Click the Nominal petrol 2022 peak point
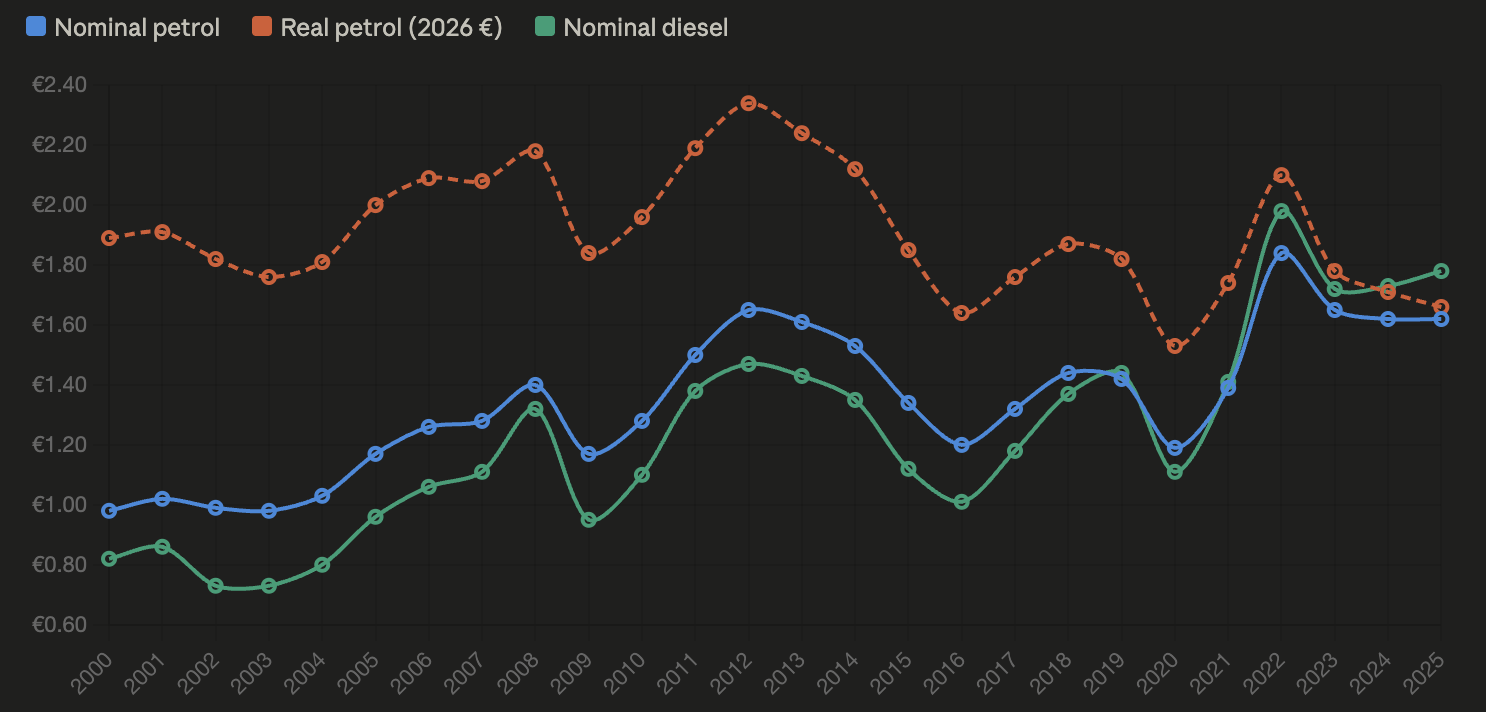The height and width of the screenshot is (712, 1486). pyautogui.click(x=1281, y=253)
